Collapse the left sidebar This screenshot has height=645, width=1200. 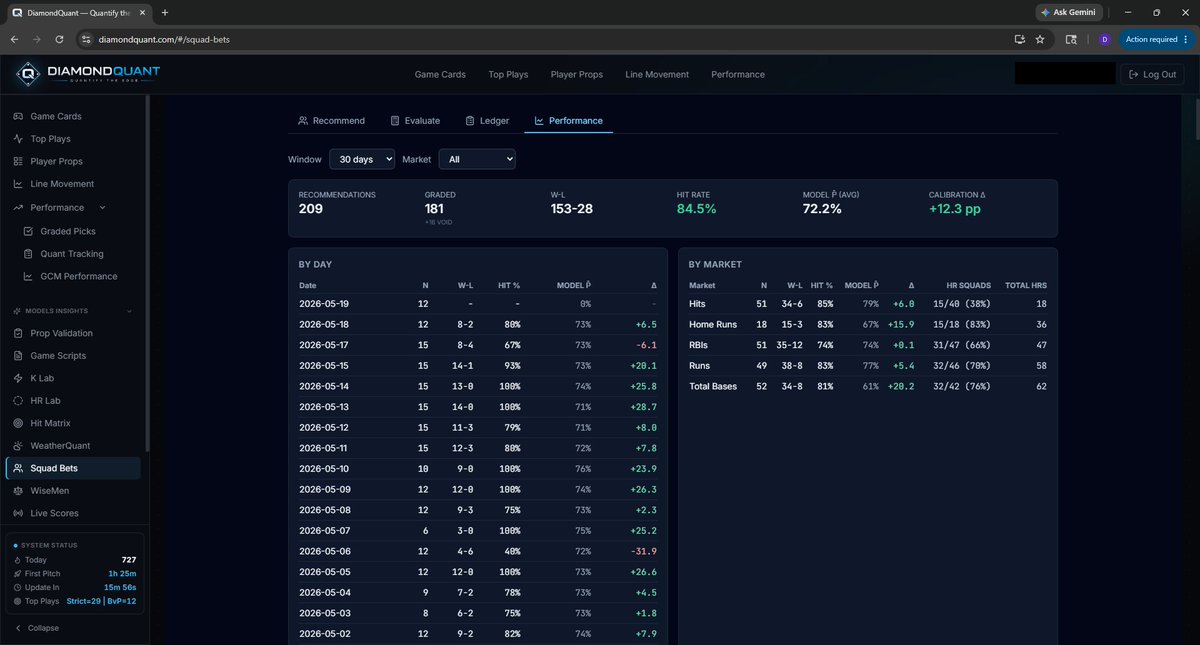37,628
